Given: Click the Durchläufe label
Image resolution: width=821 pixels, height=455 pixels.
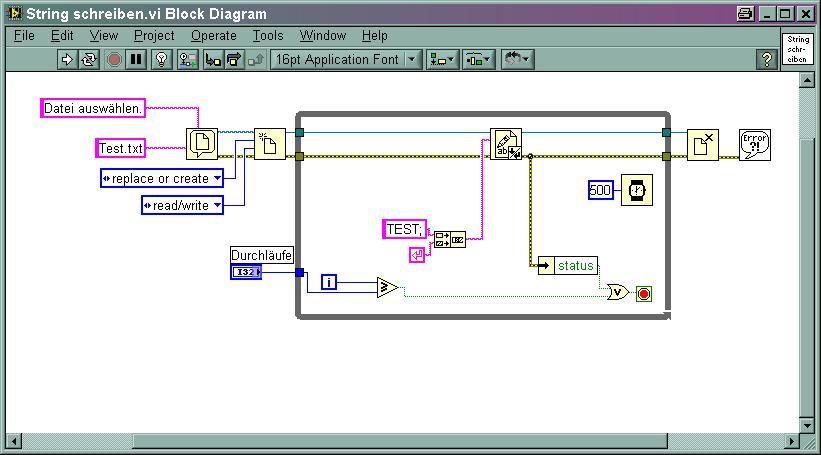Looking at the screenshot, I should tap(262, 255).
